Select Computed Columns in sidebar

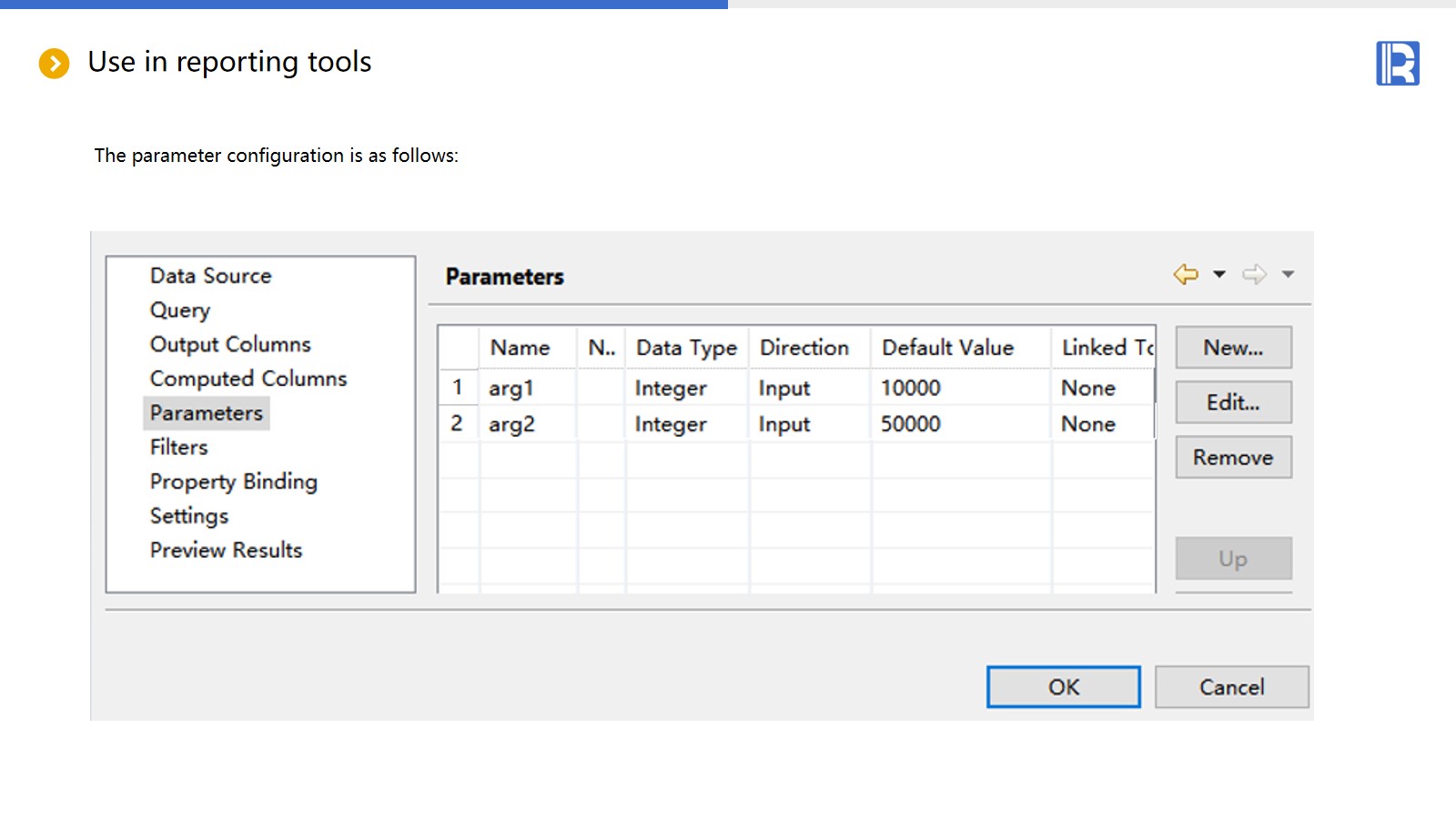point(248,379)
